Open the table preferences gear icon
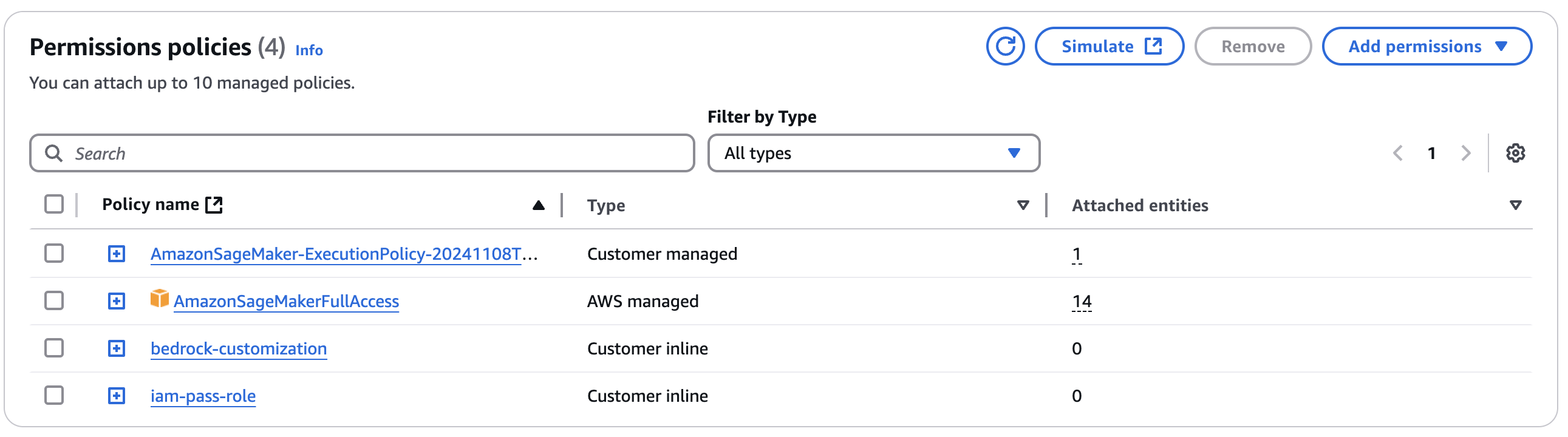This screenshot has width=1568, height=437. 1515,154
